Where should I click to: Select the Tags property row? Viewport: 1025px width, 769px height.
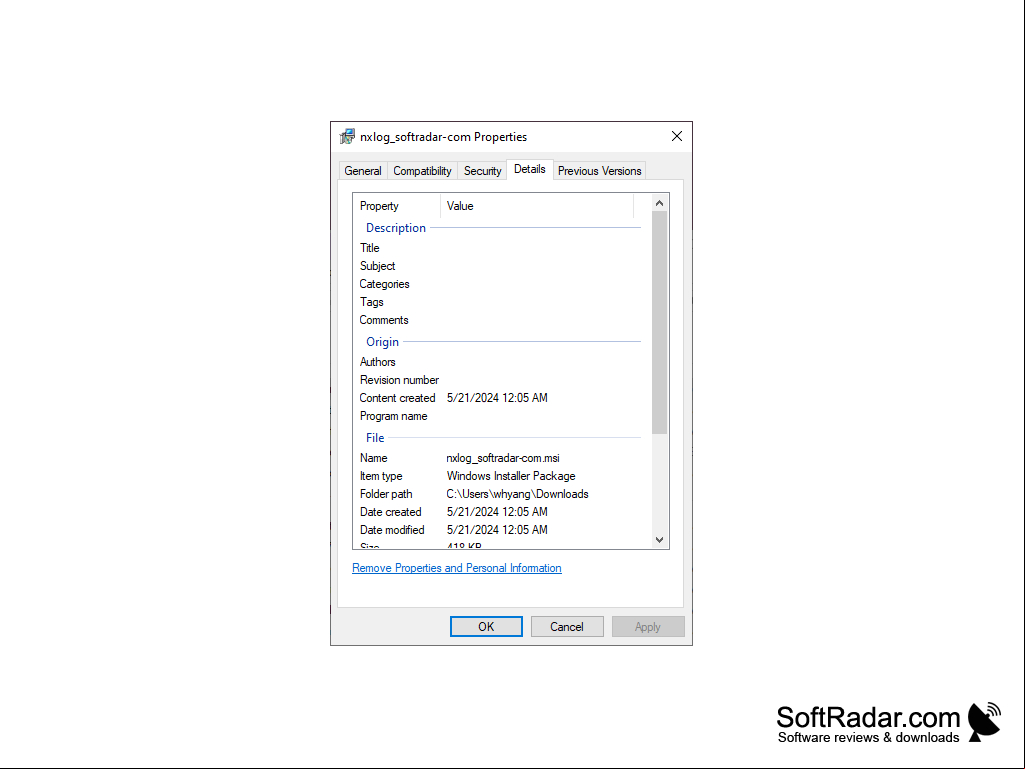500,302
